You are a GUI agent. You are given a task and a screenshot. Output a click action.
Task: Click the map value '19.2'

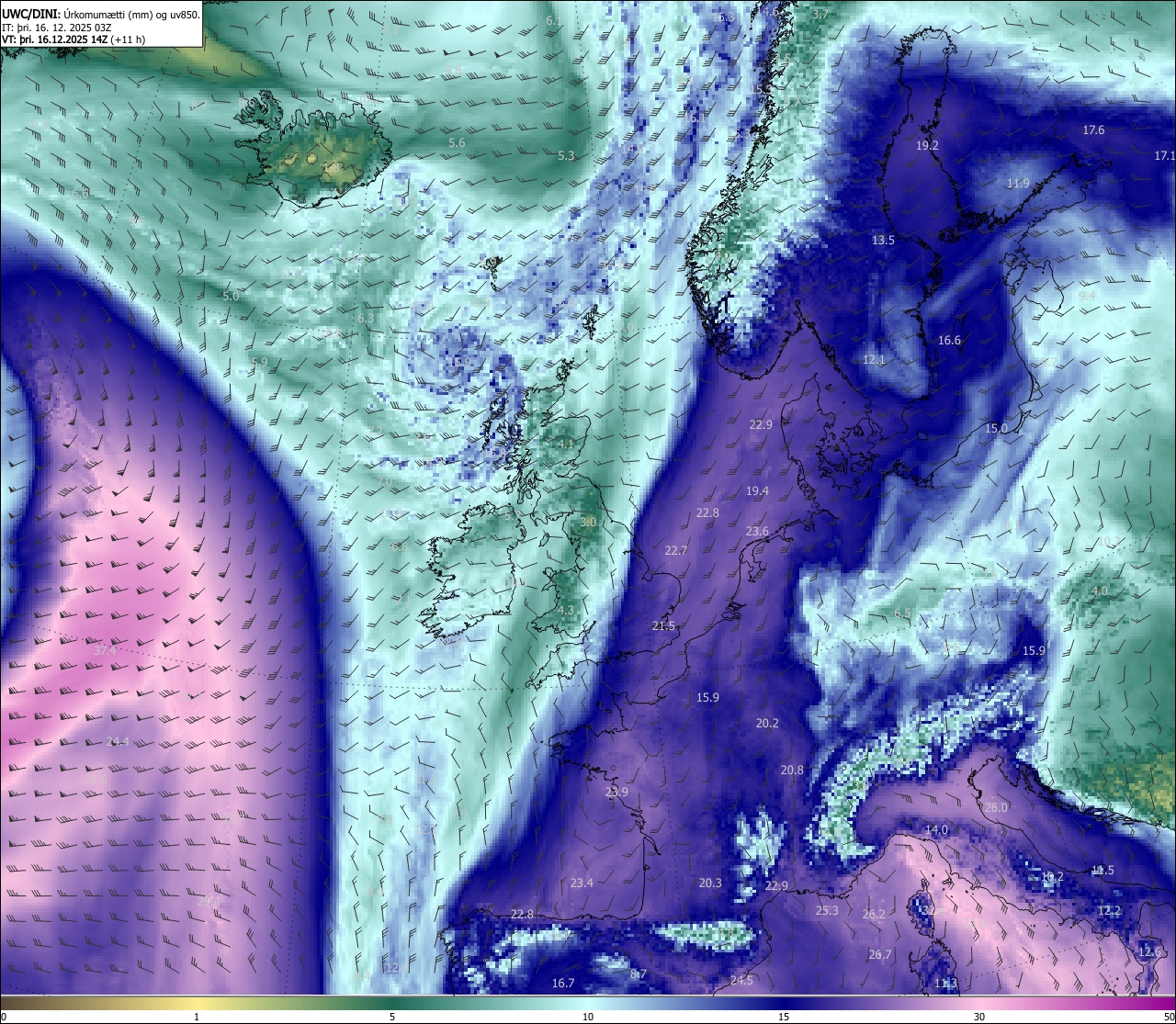pos(927,145)
